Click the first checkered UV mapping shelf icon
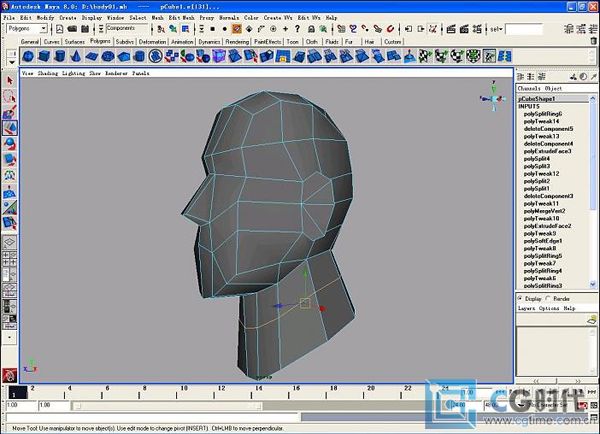600x434 pixels. point(425,57)
